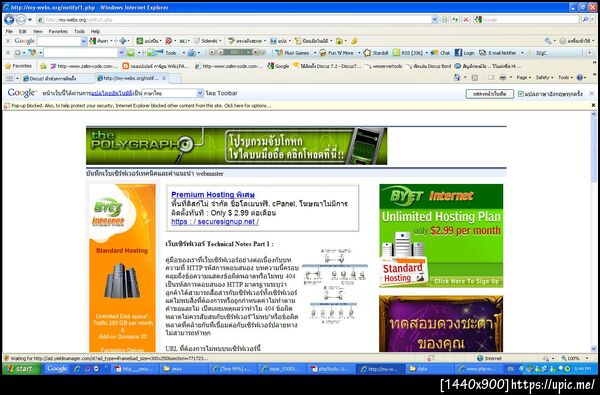Viewport: 600px width, 395px height.
Task: Click the browser Back arrow button
Action: 9,19
